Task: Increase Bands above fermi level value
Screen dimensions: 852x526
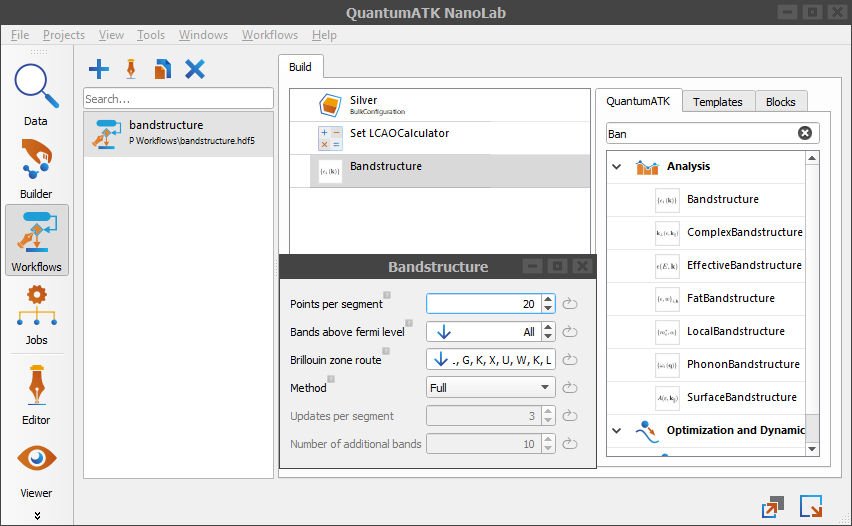Action: (548, 327)
